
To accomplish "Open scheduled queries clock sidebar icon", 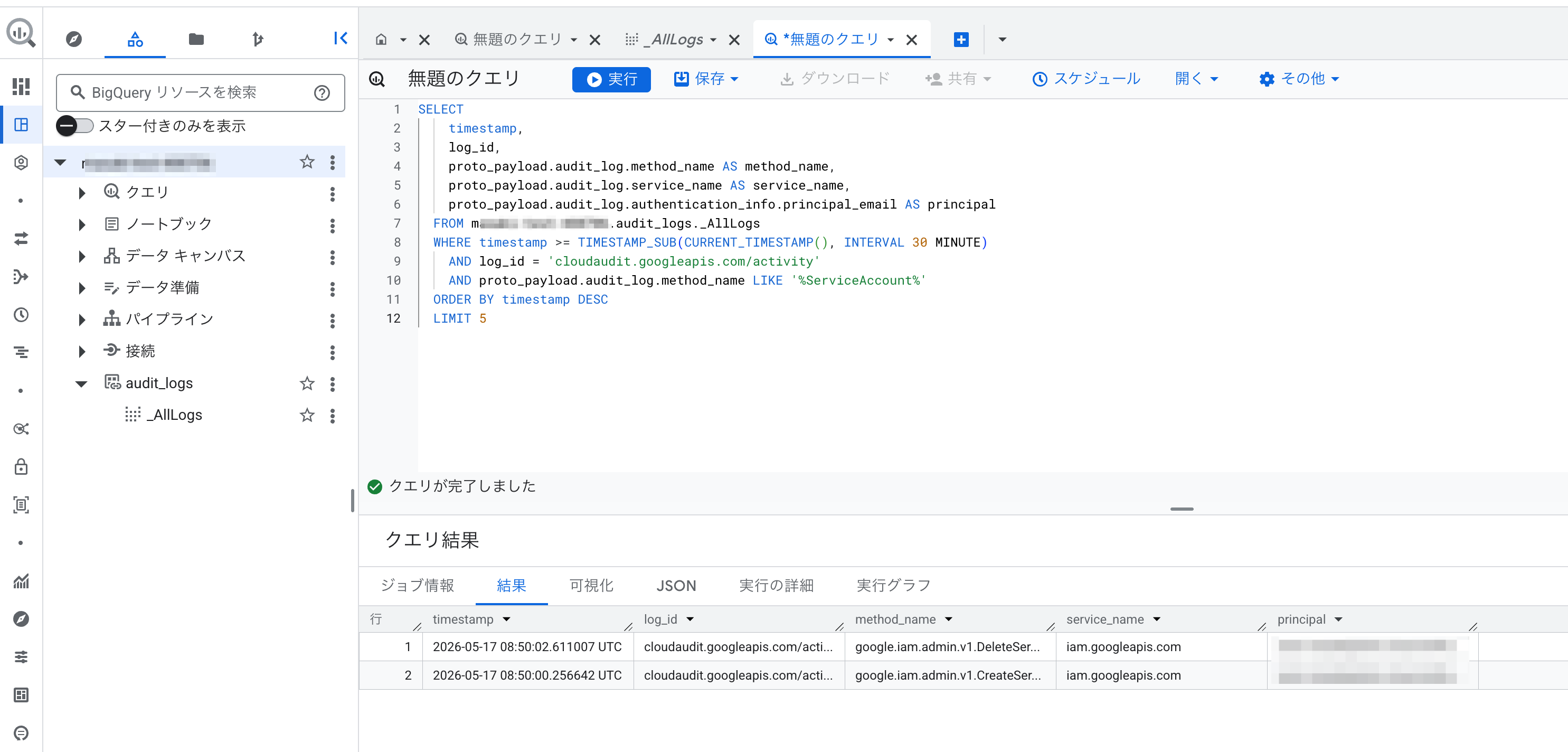I will coord(21,315).
